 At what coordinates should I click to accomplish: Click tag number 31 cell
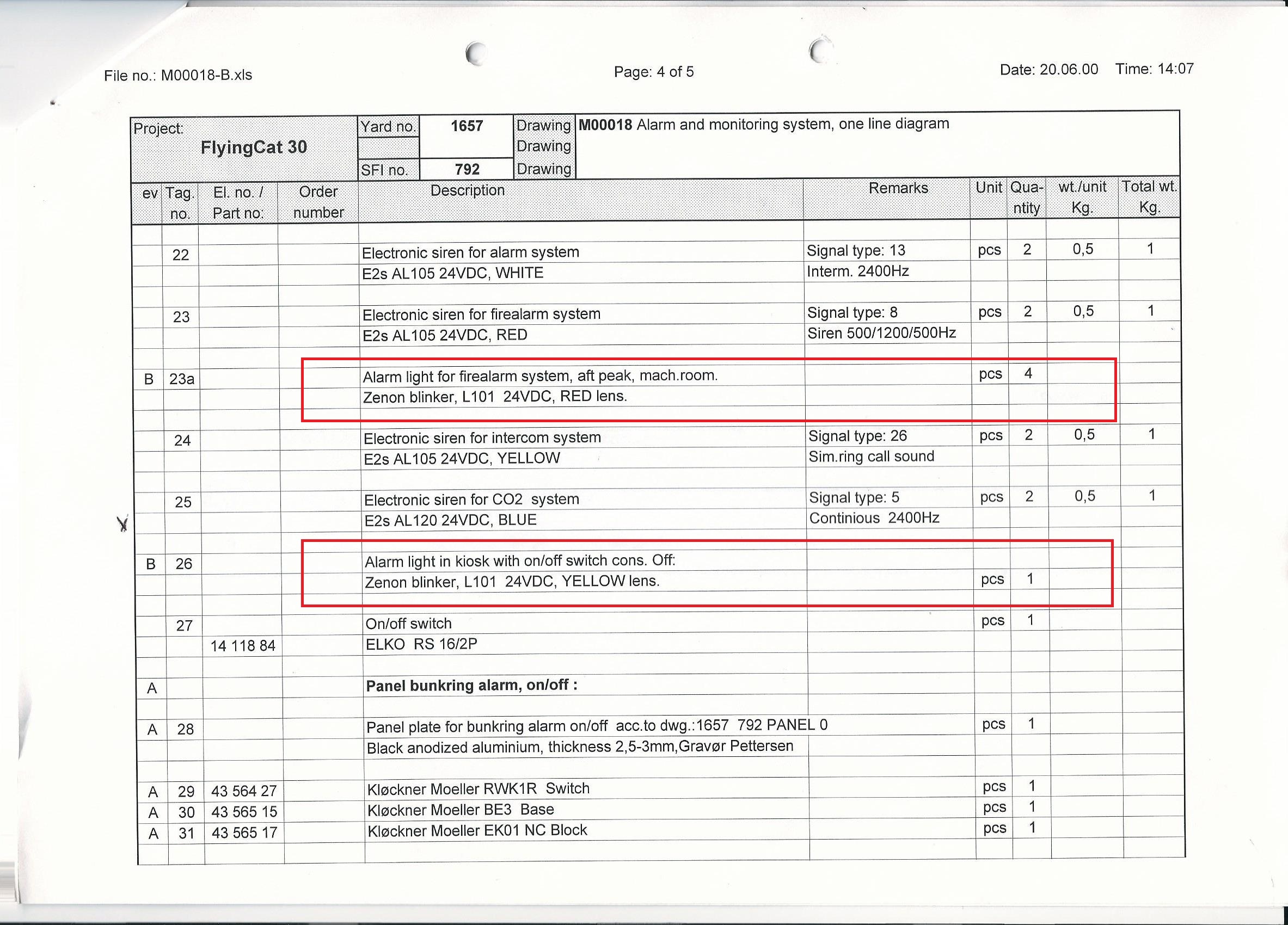point(186,834)
